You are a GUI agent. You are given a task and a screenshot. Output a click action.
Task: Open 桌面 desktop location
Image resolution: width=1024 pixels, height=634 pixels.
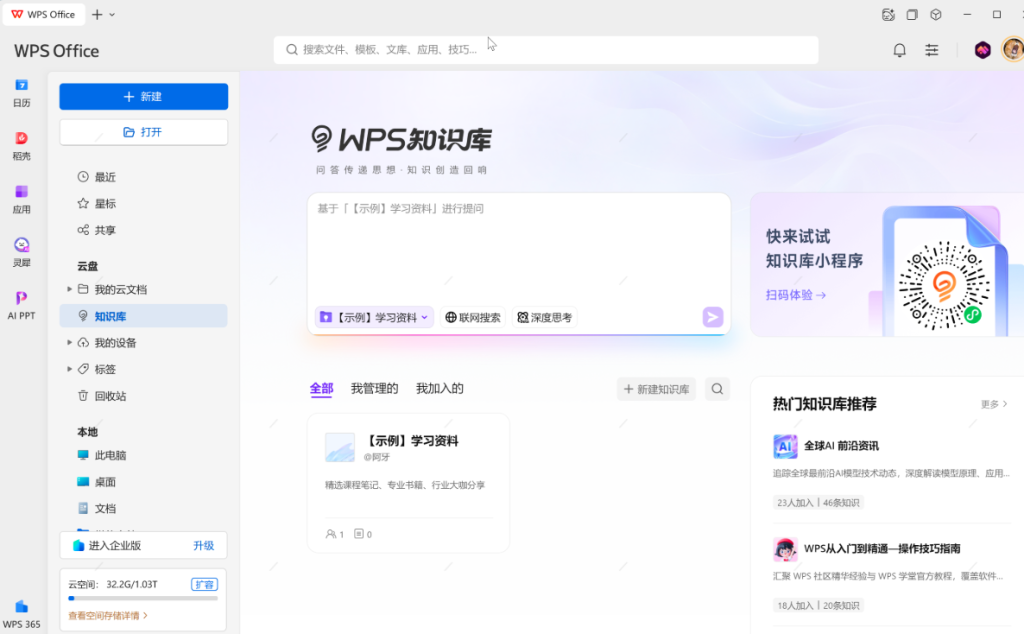coord(144,482)
